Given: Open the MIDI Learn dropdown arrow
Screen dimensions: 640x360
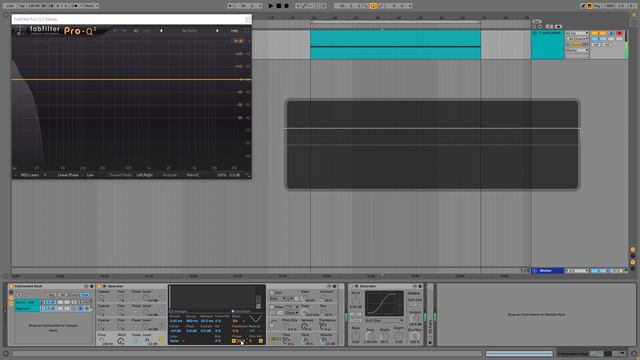Looking at the screenshot, I should pyautogui.click(x=45, y=175).
